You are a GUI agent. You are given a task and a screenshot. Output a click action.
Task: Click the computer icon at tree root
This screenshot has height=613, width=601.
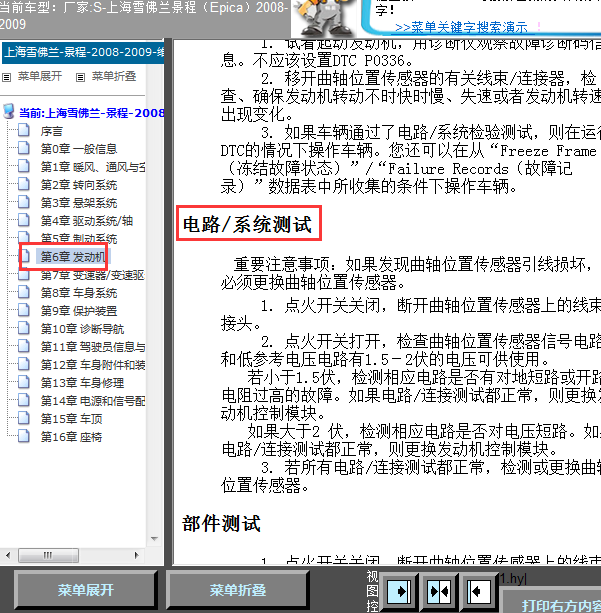pyautogui.click(x=10, y=112)
